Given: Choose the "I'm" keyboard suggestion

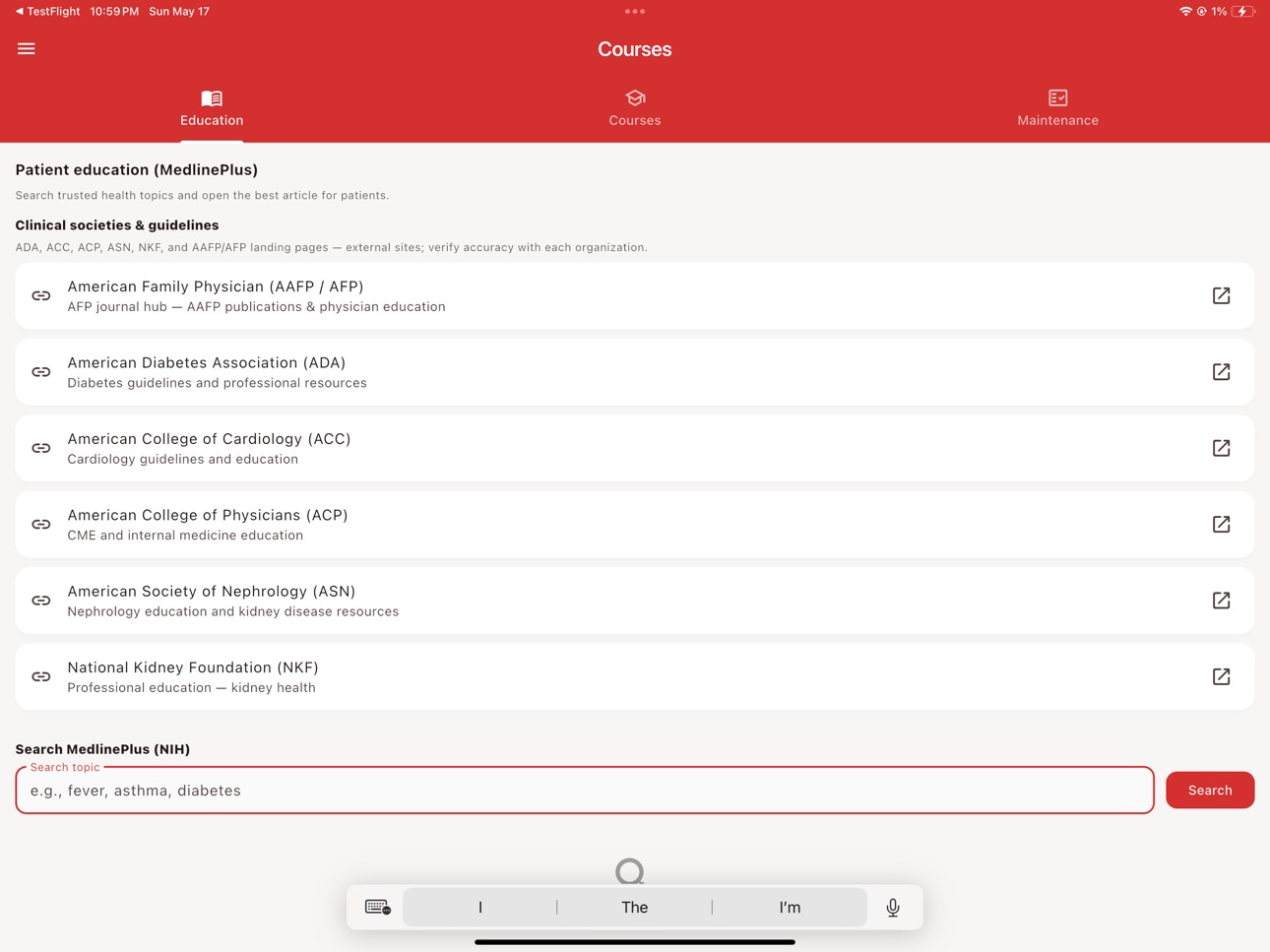Looking at the screenshot, I should click(x=790, y=907).
